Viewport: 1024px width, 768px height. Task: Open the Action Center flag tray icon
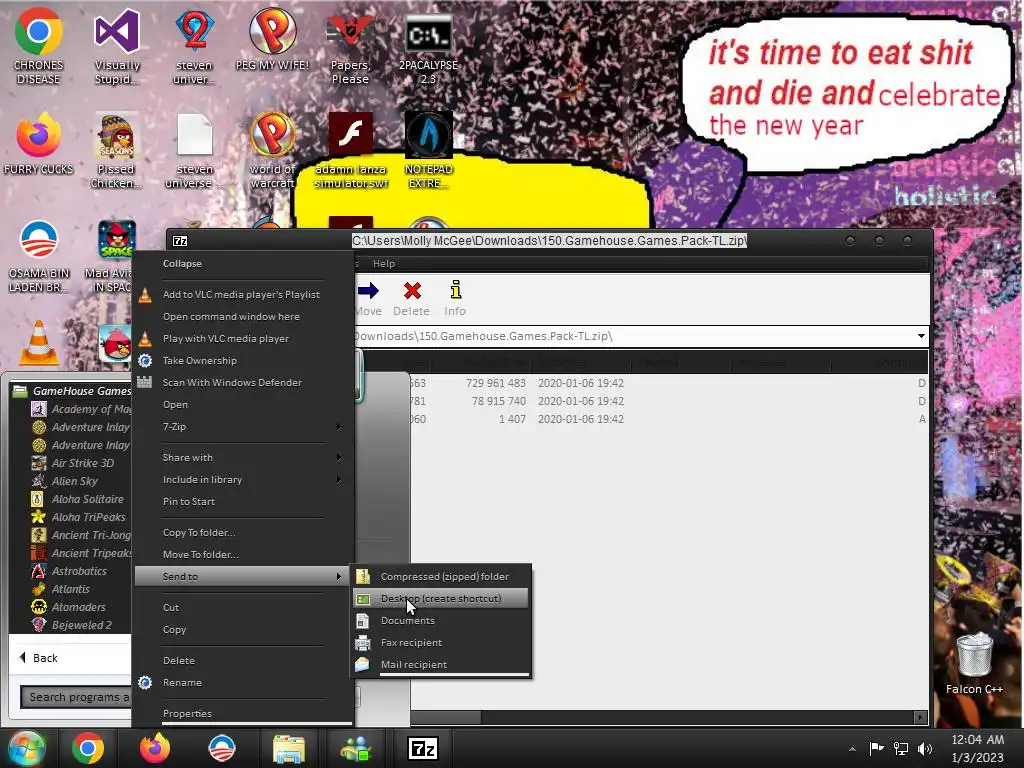pyautogui.click(x=876, y=748)
